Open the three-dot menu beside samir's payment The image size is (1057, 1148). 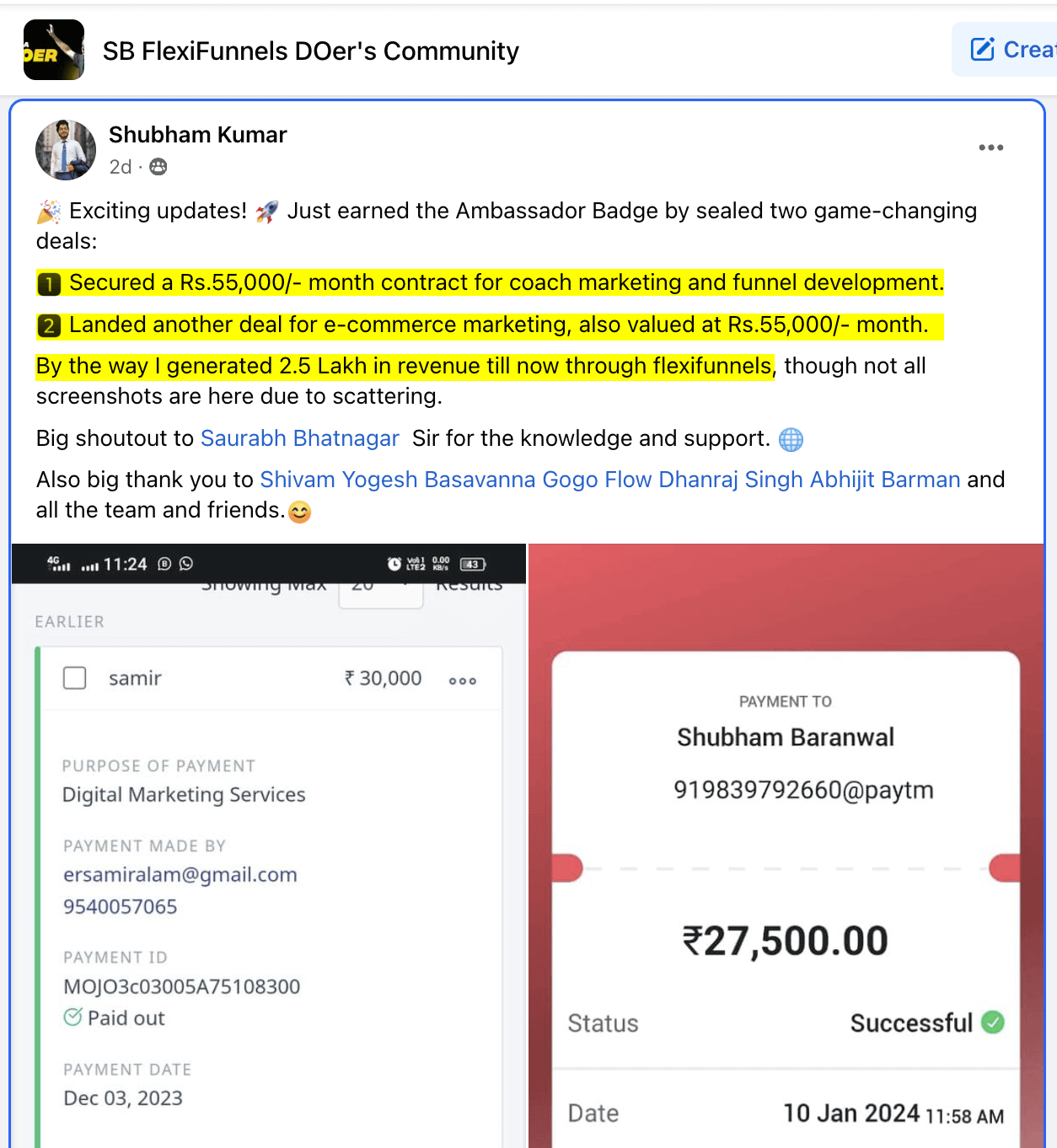[462, 679]
